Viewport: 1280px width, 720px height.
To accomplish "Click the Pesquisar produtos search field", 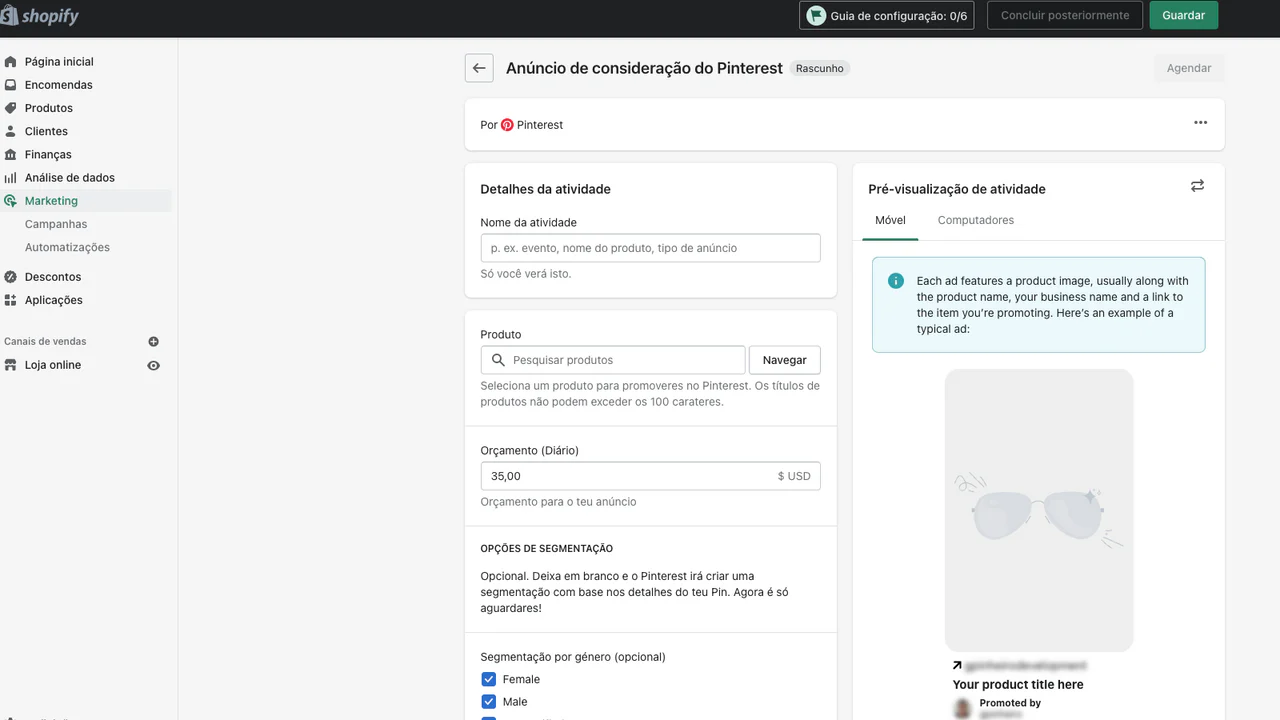I will (x=613, y=360).
